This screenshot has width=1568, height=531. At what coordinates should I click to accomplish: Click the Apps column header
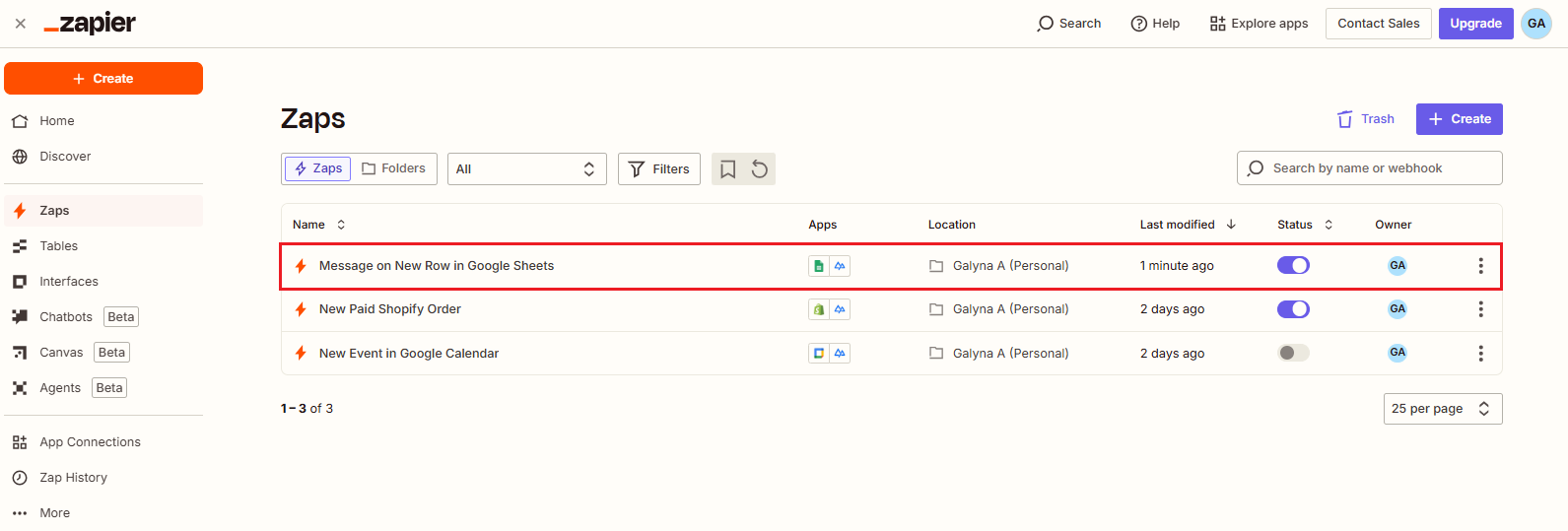[822, 225]
